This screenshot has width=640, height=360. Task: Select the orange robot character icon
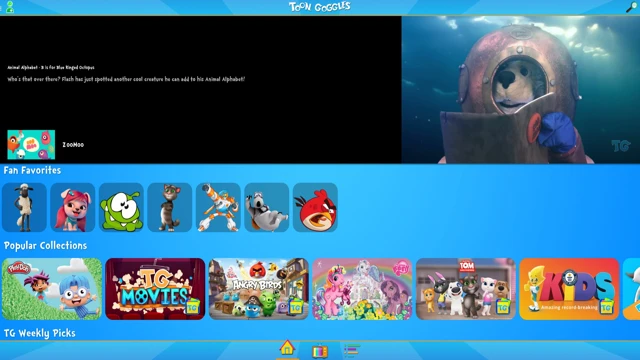[x=218, y=207]
